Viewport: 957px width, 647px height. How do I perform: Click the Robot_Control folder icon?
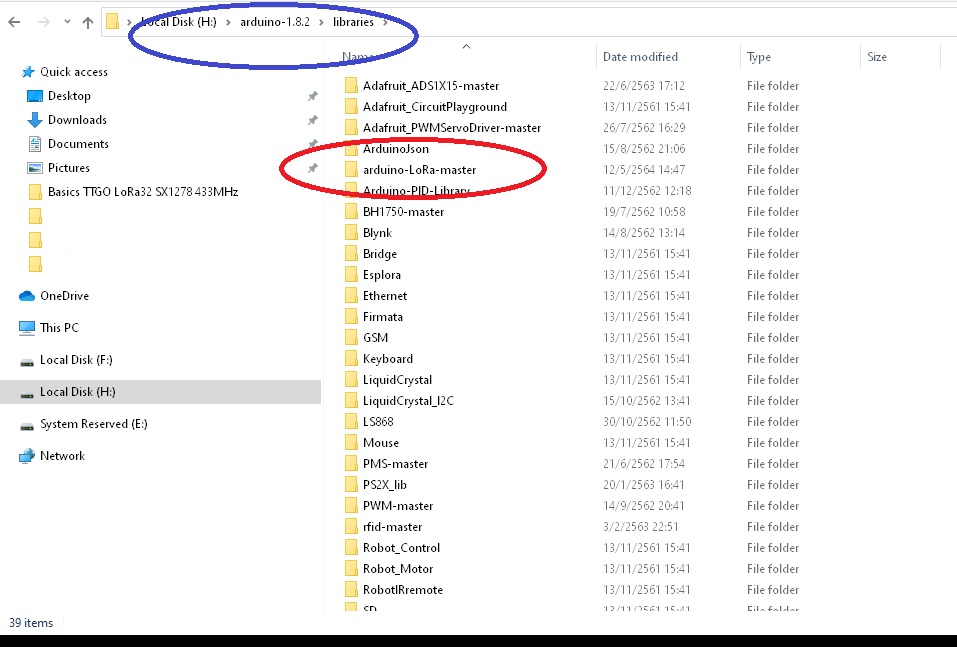click(x=351, y=548)
